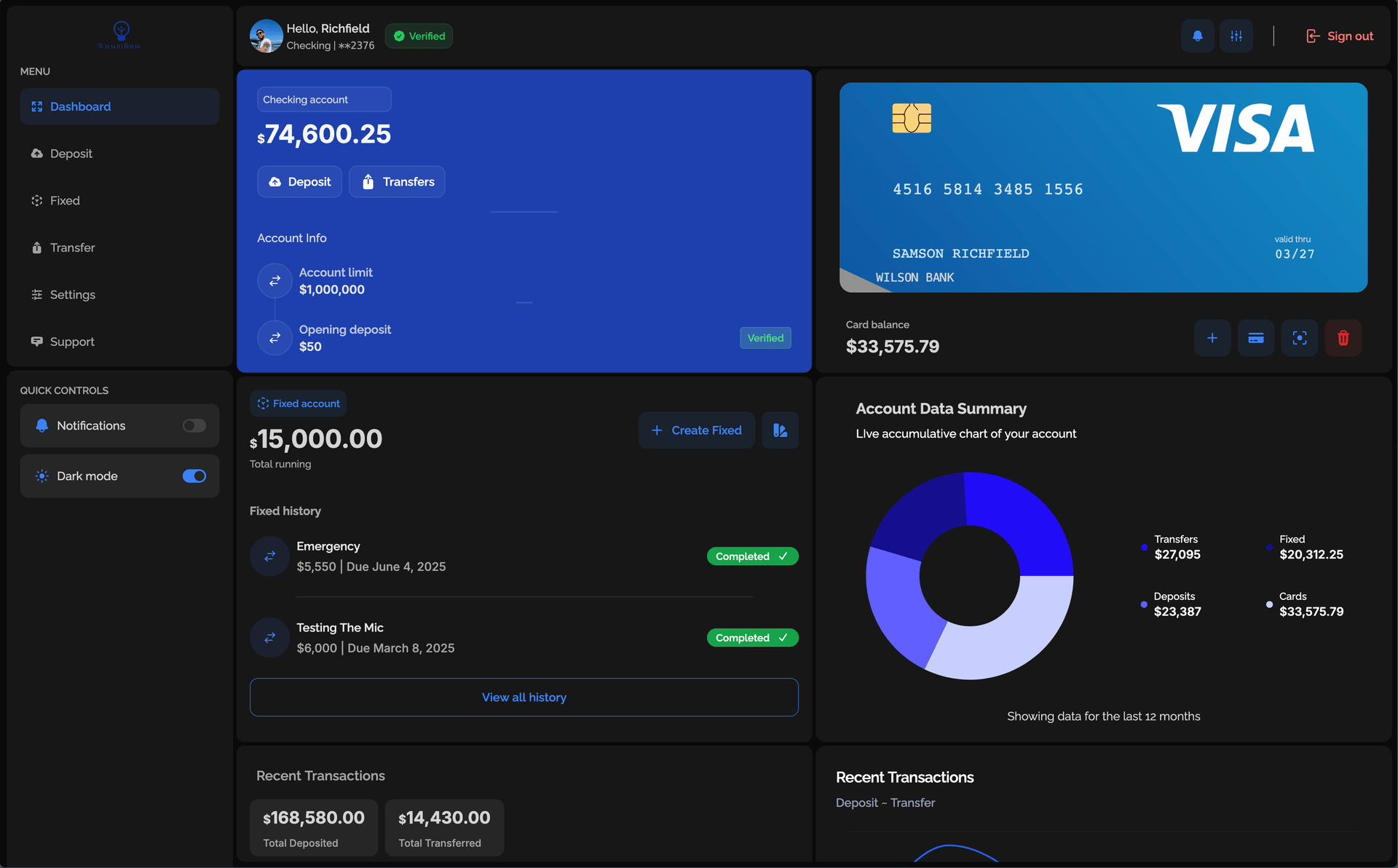Disable Dark mode
The width and height of the screenshot is (1398, 868).
tap(194, 476)
